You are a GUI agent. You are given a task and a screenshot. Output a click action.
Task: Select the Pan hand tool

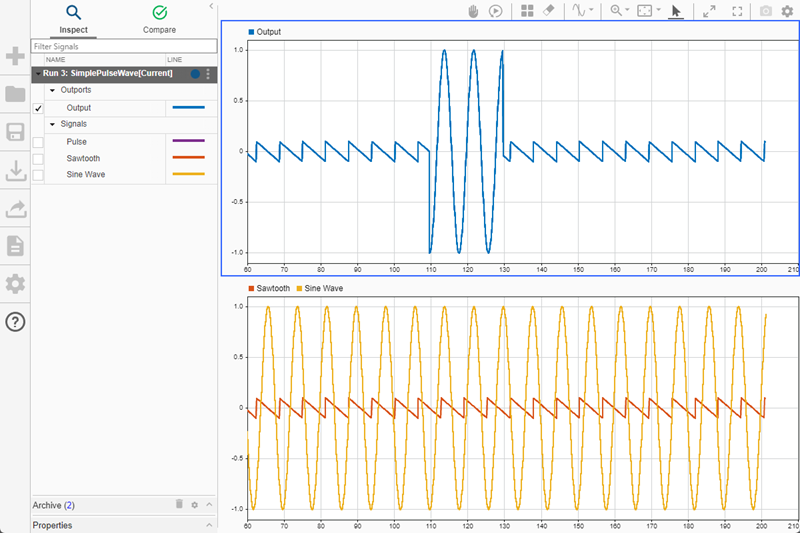(x=474, y=10)
